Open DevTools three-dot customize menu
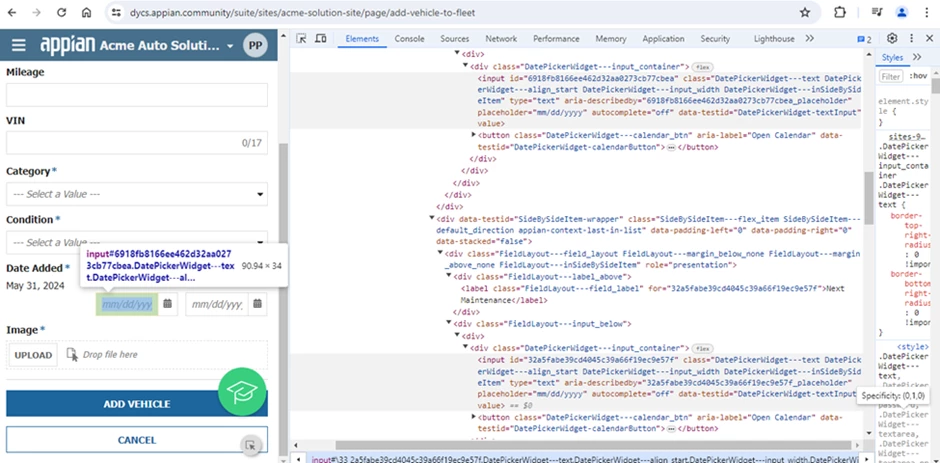The image size is (940, 463). point(911,38)
